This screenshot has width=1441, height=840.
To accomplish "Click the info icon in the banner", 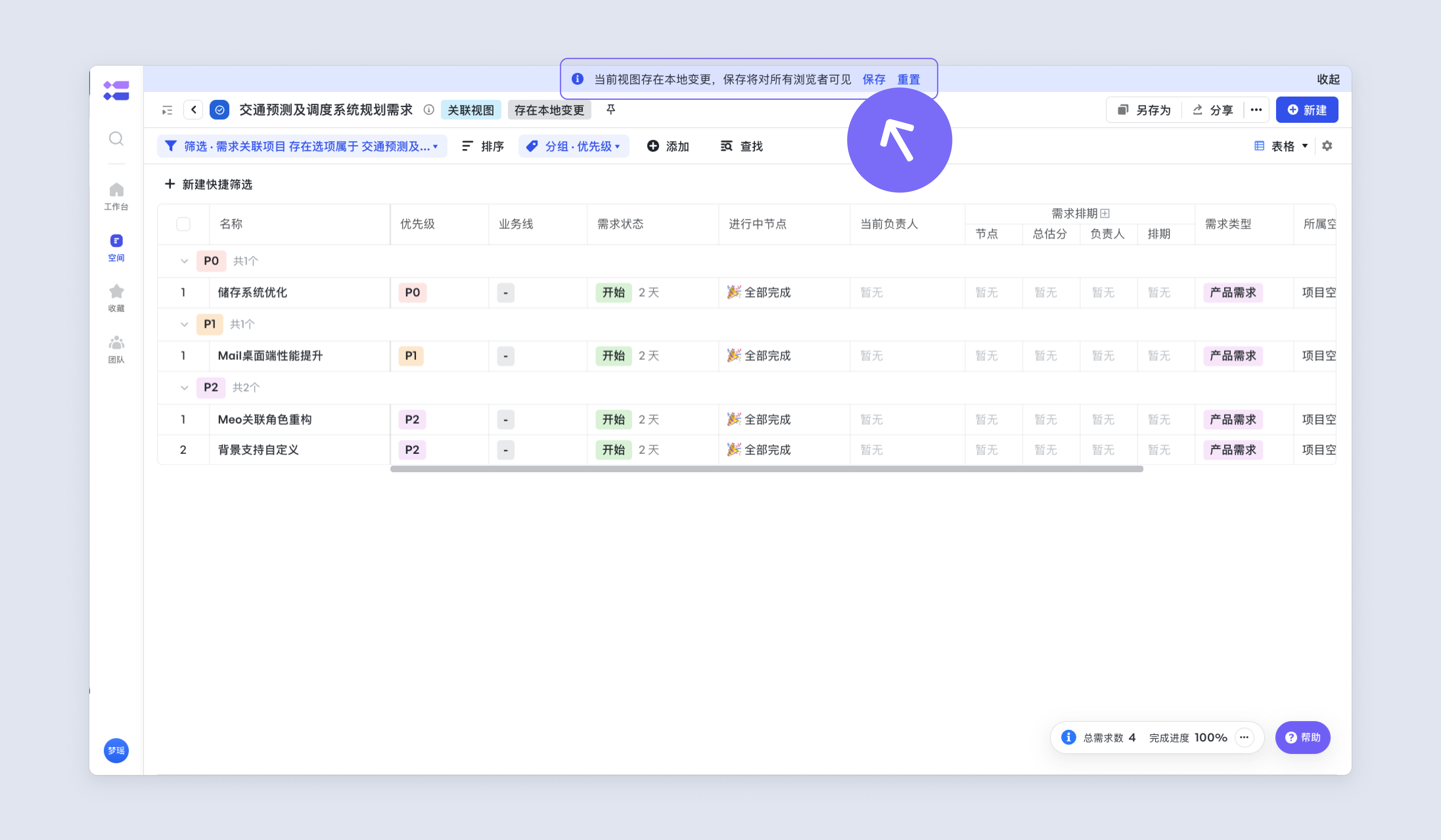I will tap(578, 79).
